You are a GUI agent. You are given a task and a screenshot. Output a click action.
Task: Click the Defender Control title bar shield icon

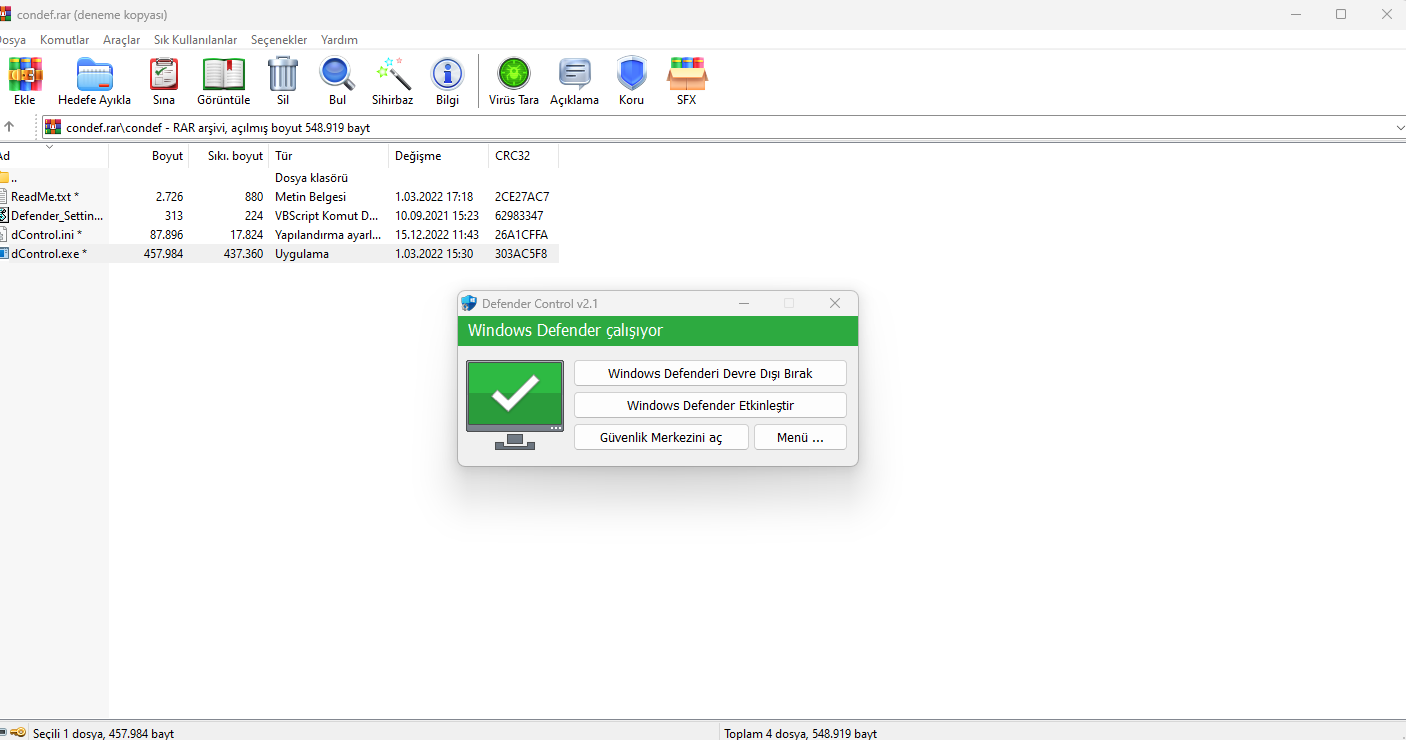coord(469,303)
